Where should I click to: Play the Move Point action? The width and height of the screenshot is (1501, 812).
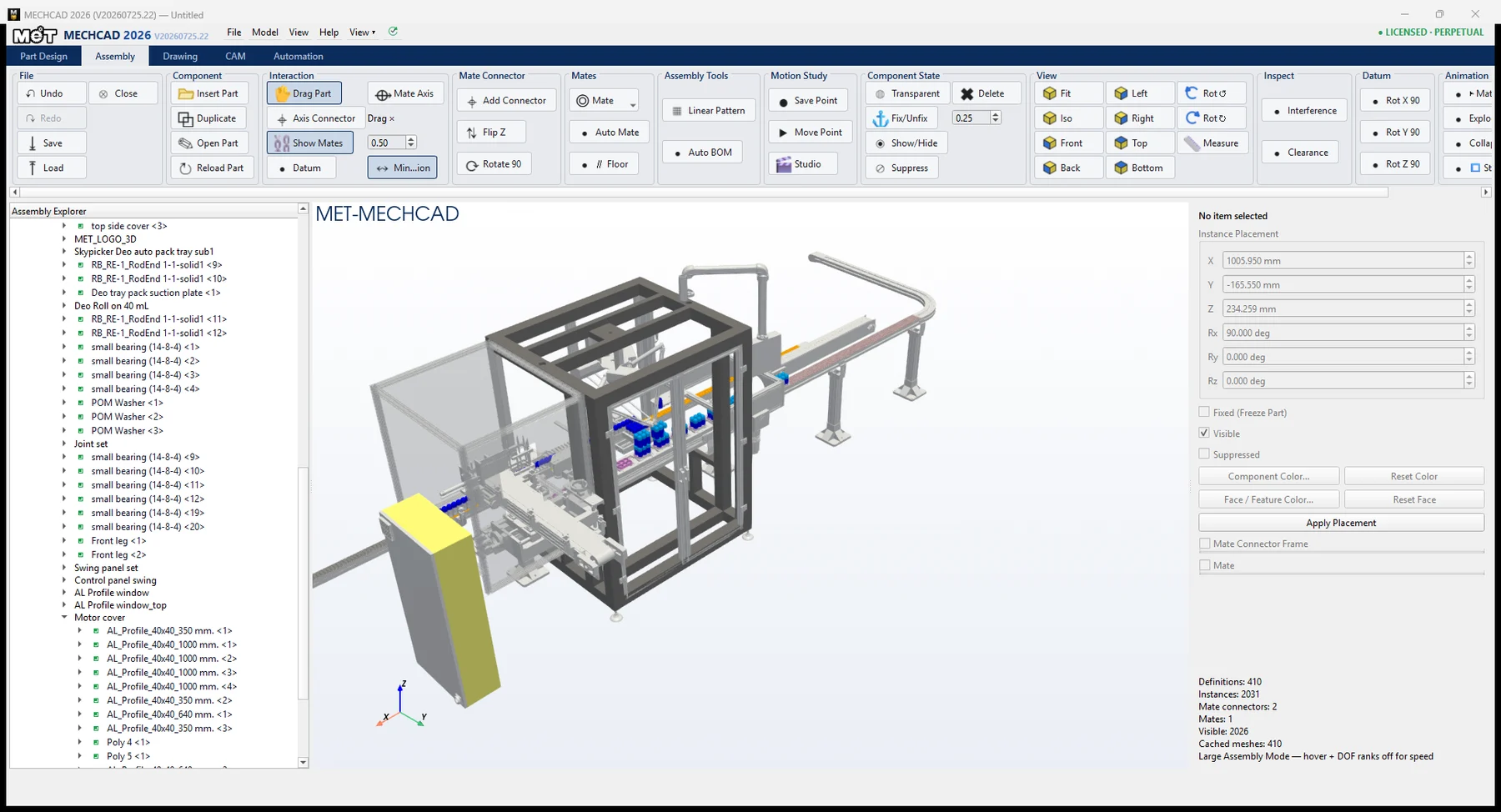[x=811, y=133]
